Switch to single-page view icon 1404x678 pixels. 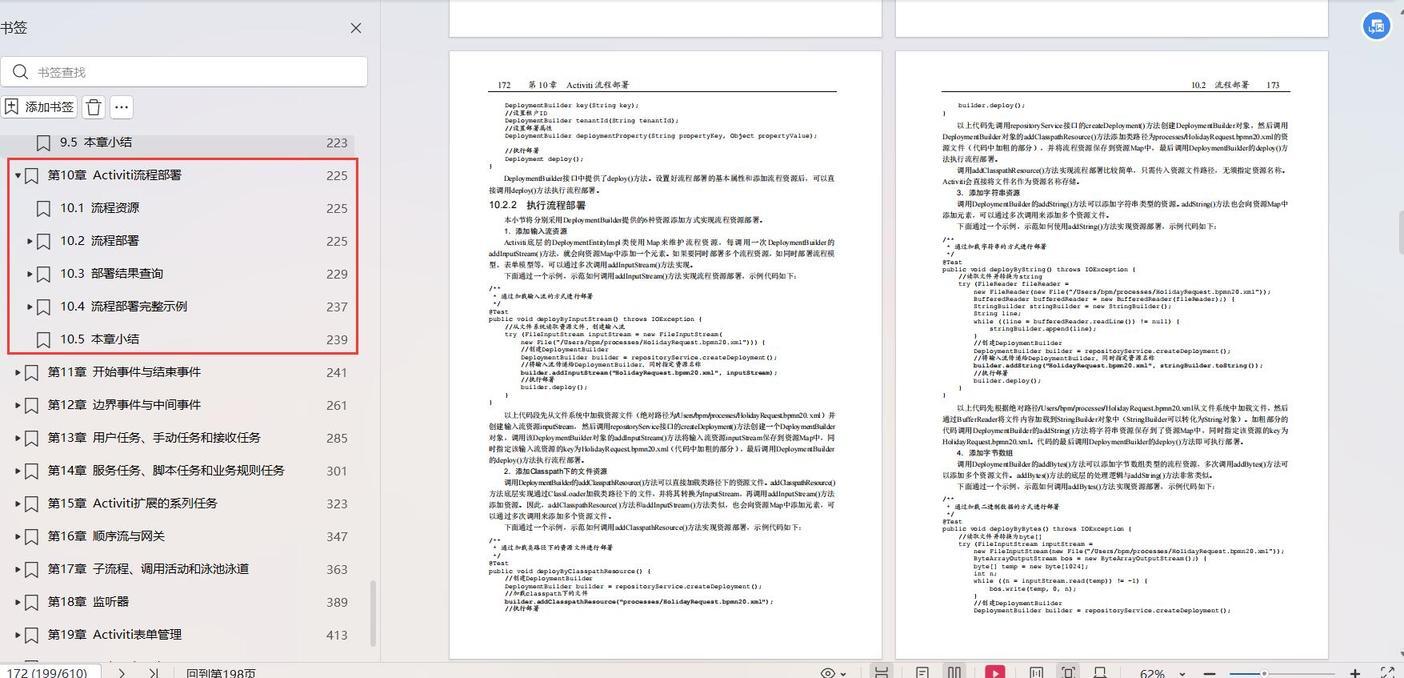(x=923, y=673)
